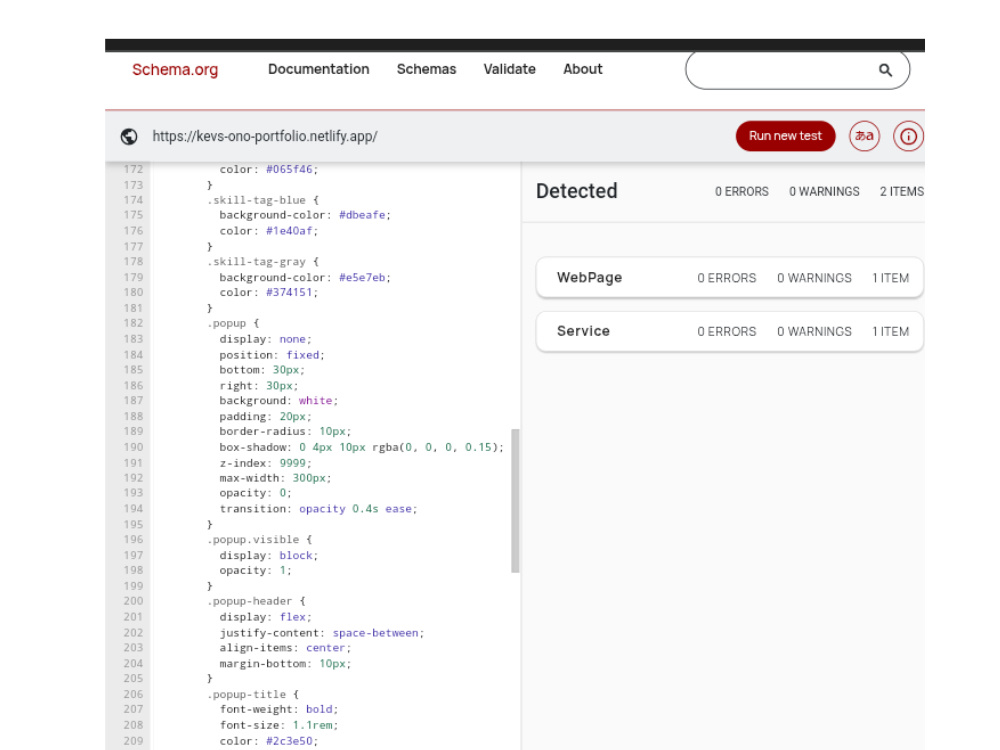
Task: Click the #e5e7eb color value
Action: click(x=362, y=277)
